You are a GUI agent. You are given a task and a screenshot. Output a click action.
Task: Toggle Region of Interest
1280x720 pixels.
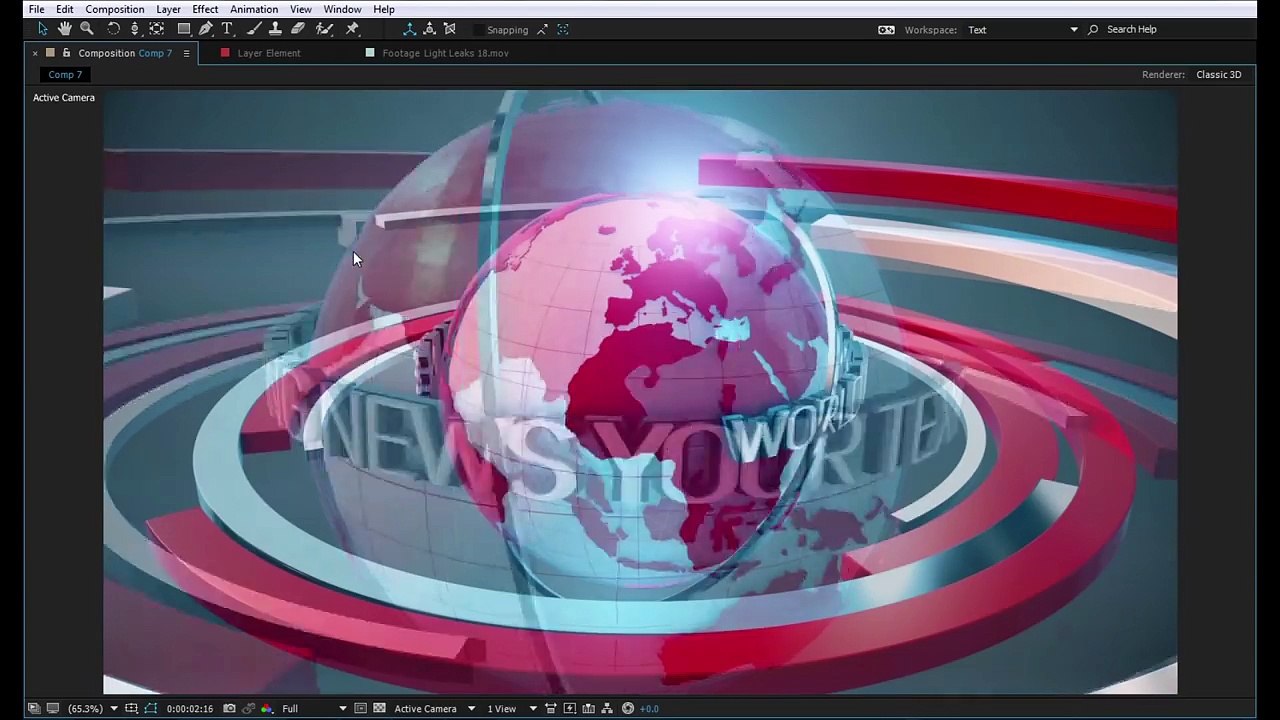360,709
